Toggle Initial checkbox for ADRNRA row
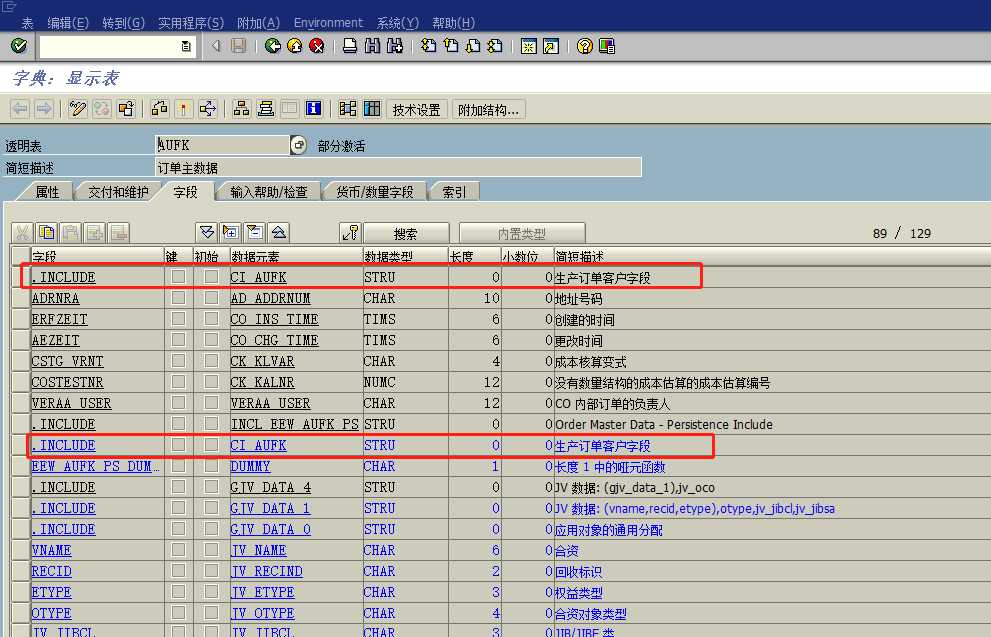The width and height of the screenshot is (991, 637). tap(211, 297)
